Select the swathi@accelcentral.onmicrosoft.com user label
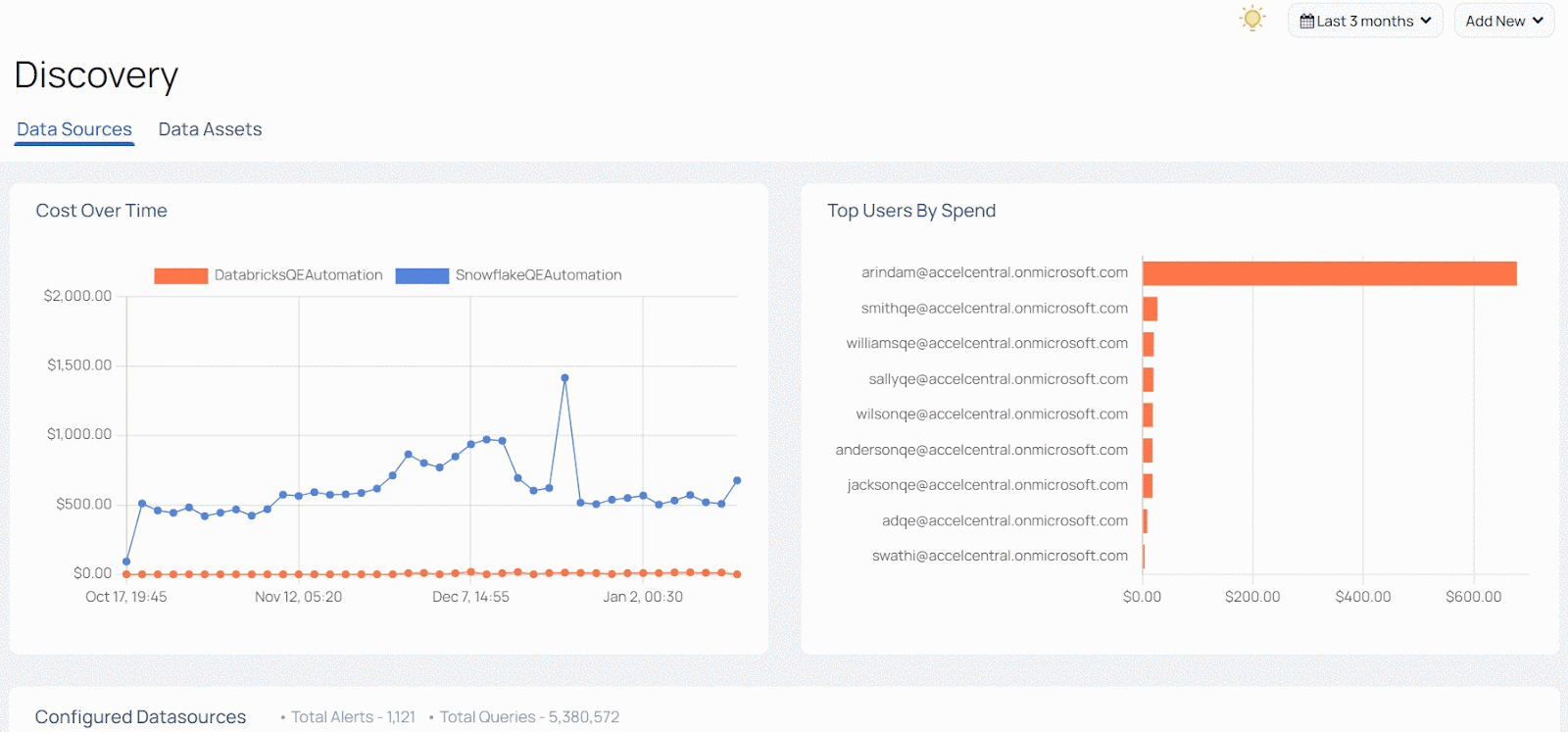 coord(1000,556)
